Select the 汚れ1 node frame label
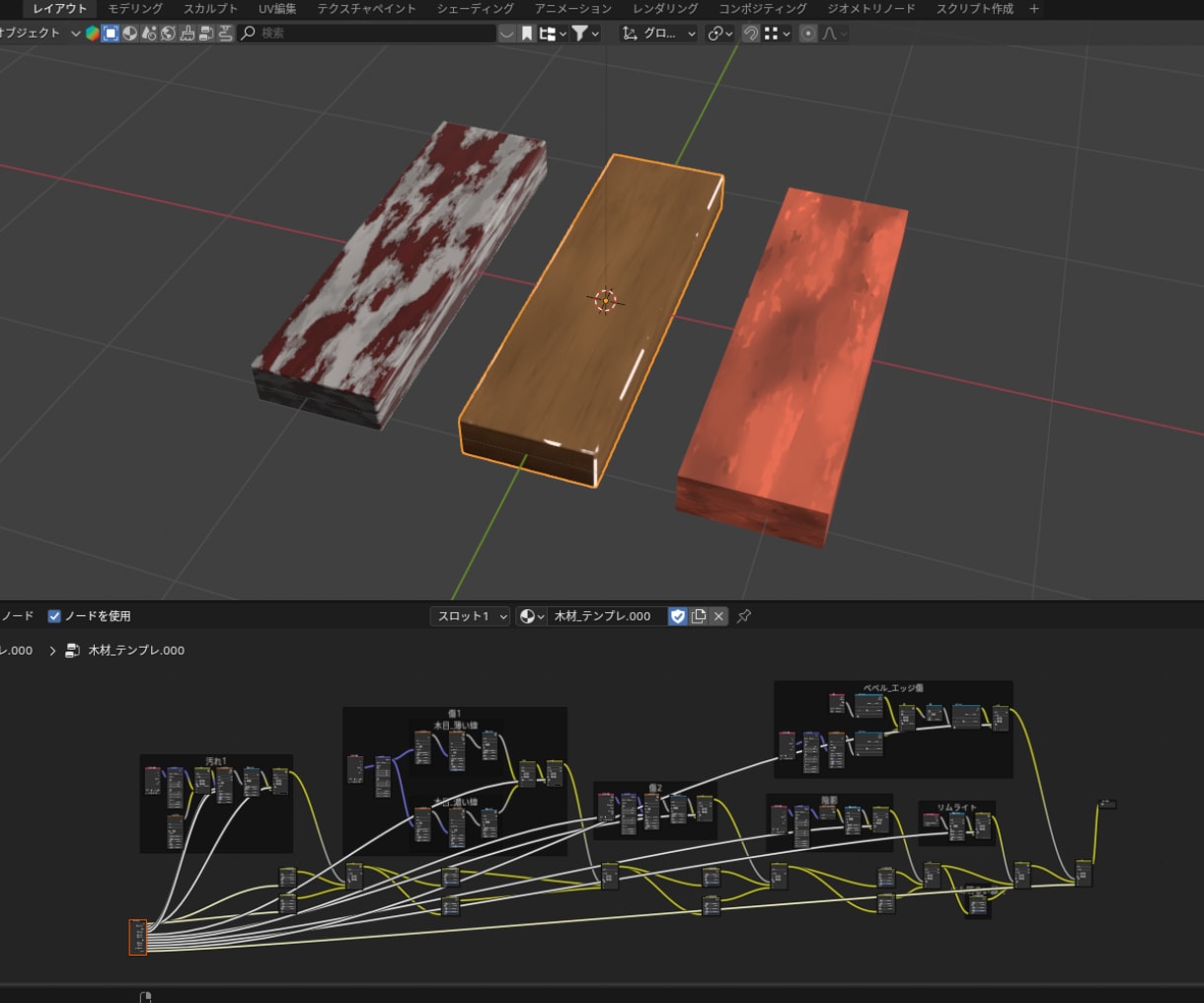 point(216,761)
